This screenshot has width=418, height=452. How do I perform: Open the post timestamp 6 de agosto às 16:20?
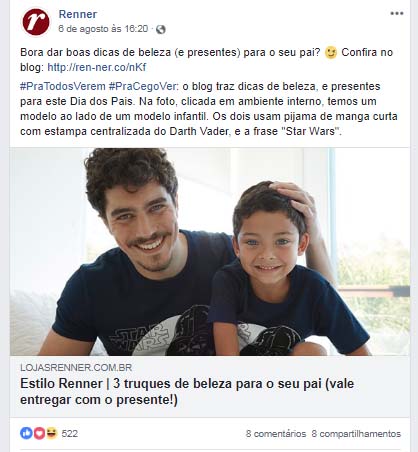(103, 29)
